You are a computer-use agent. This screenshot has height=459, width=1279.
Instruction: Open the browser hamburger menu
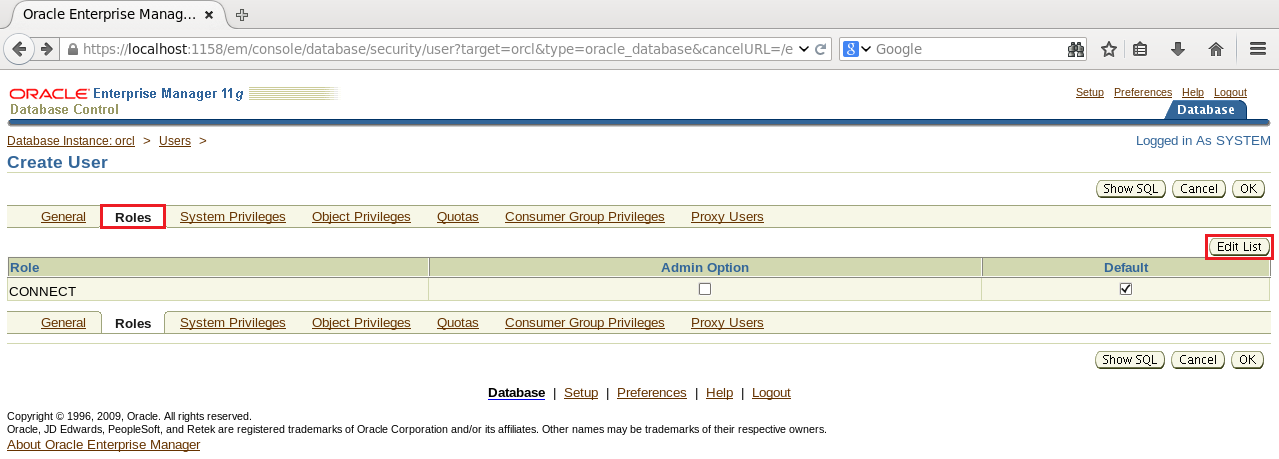pyautogui.click(x=1258, y=49)
